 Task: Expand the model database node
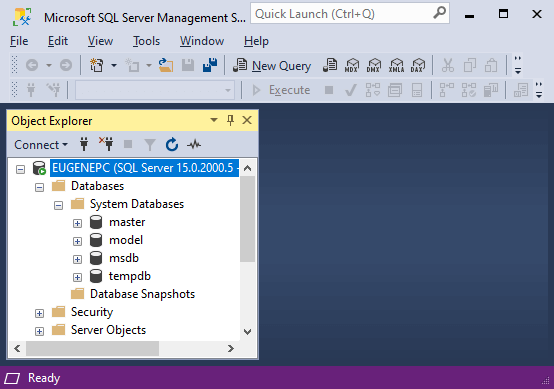tap(77, 241)
